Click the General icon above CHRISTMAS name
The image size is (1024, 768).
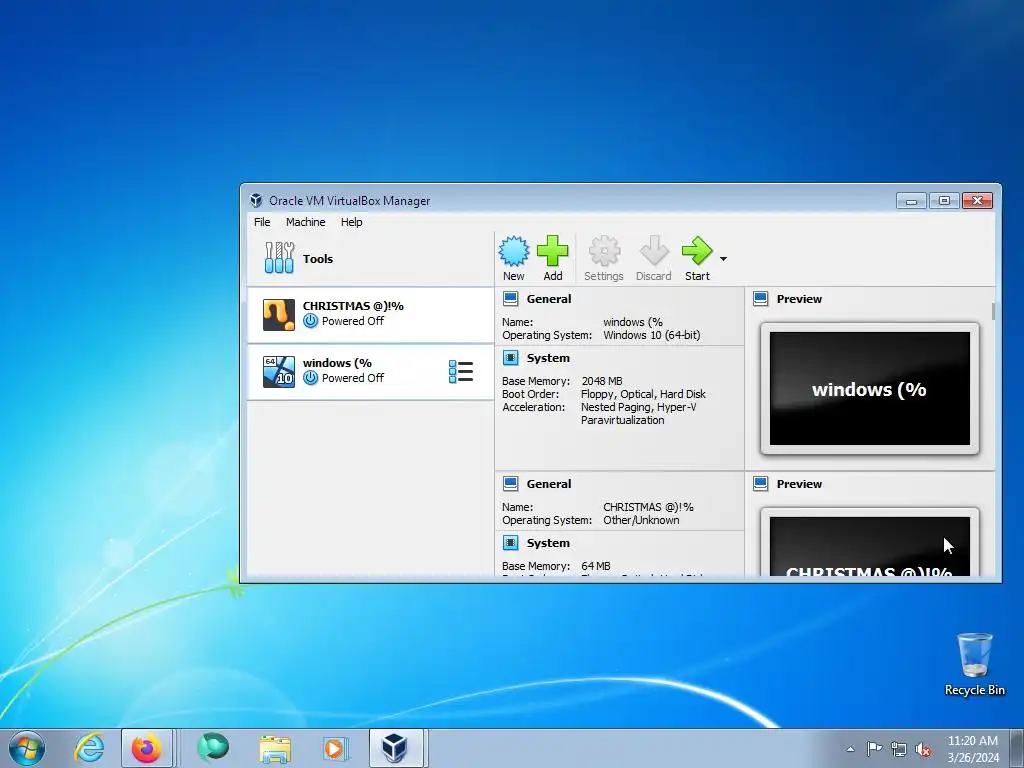pyautogui.click(x=511, y=484)
